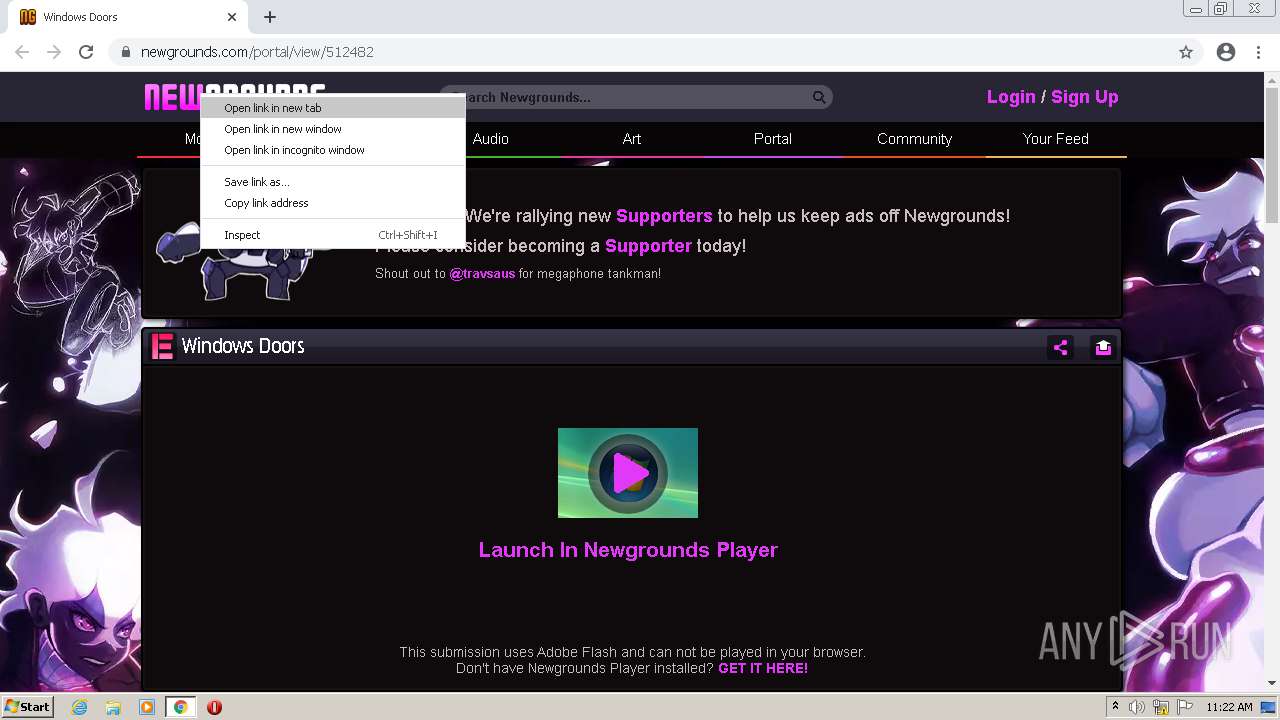This screenshot has height=720, width=1280.
Task: Launch Internet Explorer from the taskbar
Action: coord(80,707)
